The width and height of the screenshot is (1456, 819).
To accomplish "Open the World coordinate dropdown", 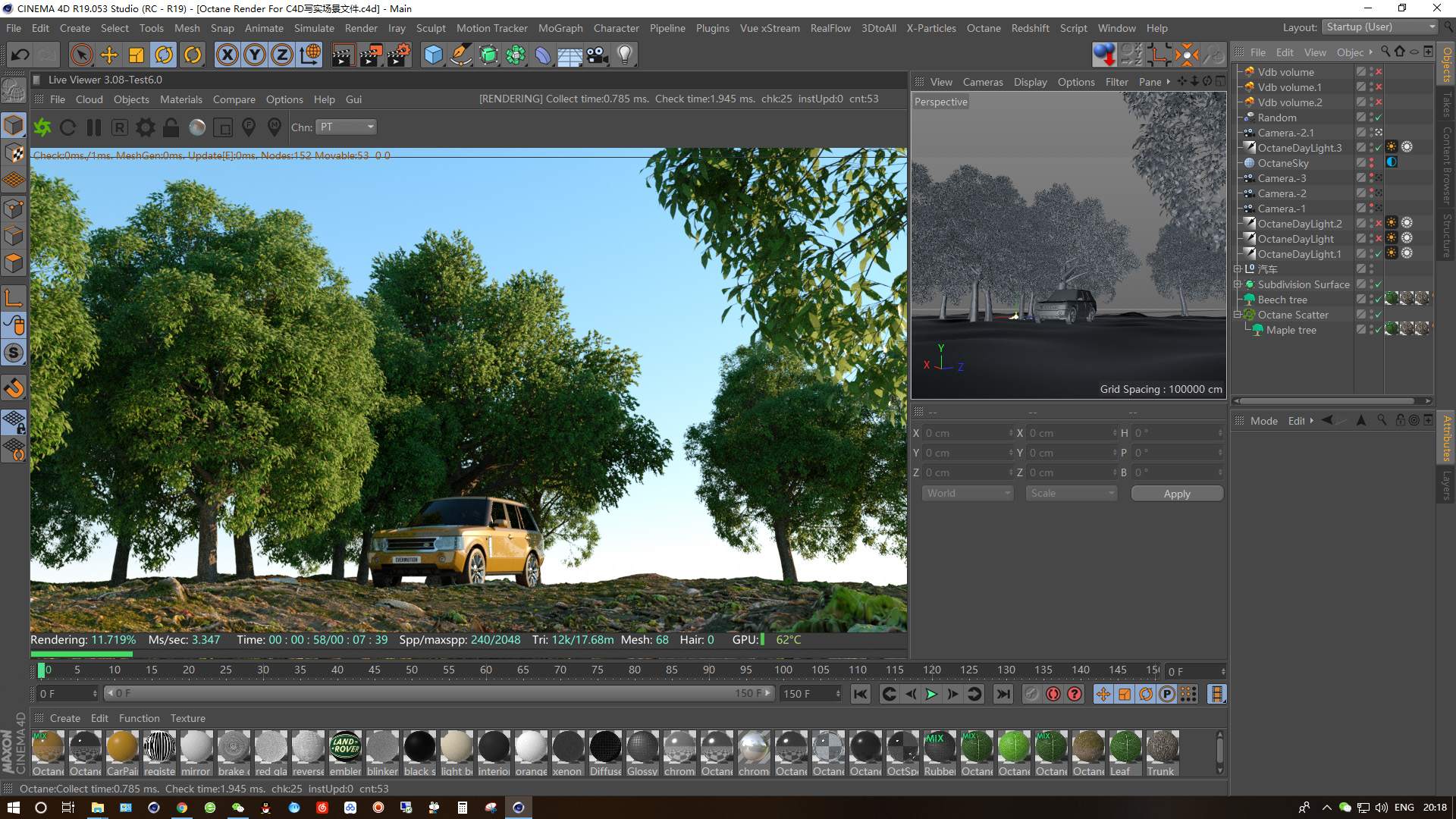I will click(x=967, y=494).
